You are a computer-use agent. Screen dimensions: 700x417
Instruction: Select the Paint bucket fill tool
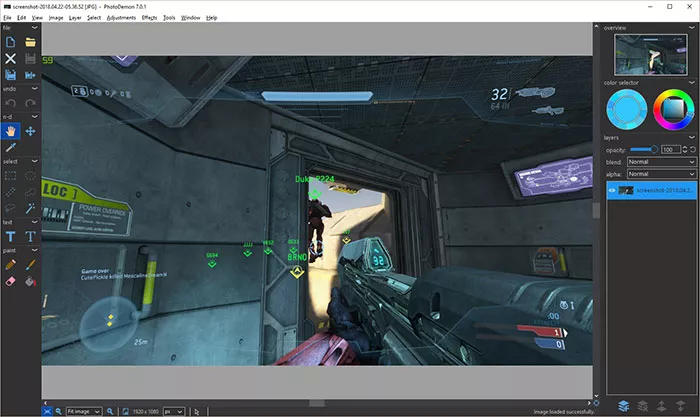30,281
